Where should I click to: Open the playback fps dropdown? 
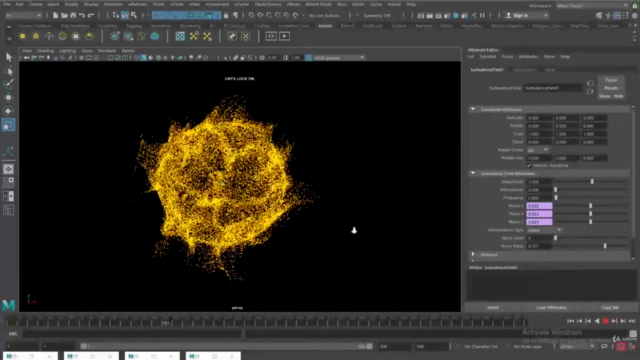point(577,347)
